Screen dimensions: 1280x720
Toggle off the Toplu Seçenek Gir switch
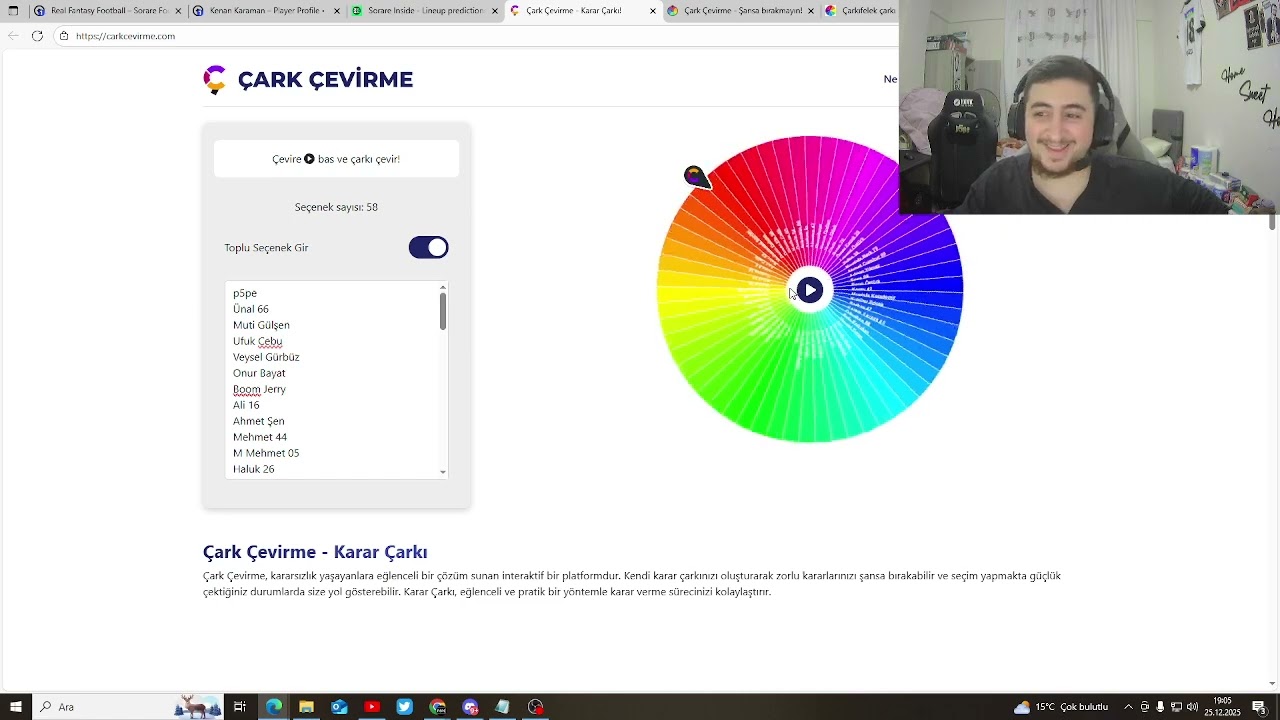coord(429,248)
